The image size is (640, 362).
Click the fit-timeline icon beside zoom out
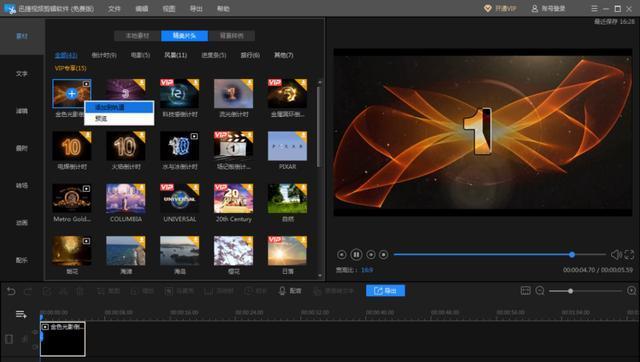pyautogui.click(x=526, y=291)
